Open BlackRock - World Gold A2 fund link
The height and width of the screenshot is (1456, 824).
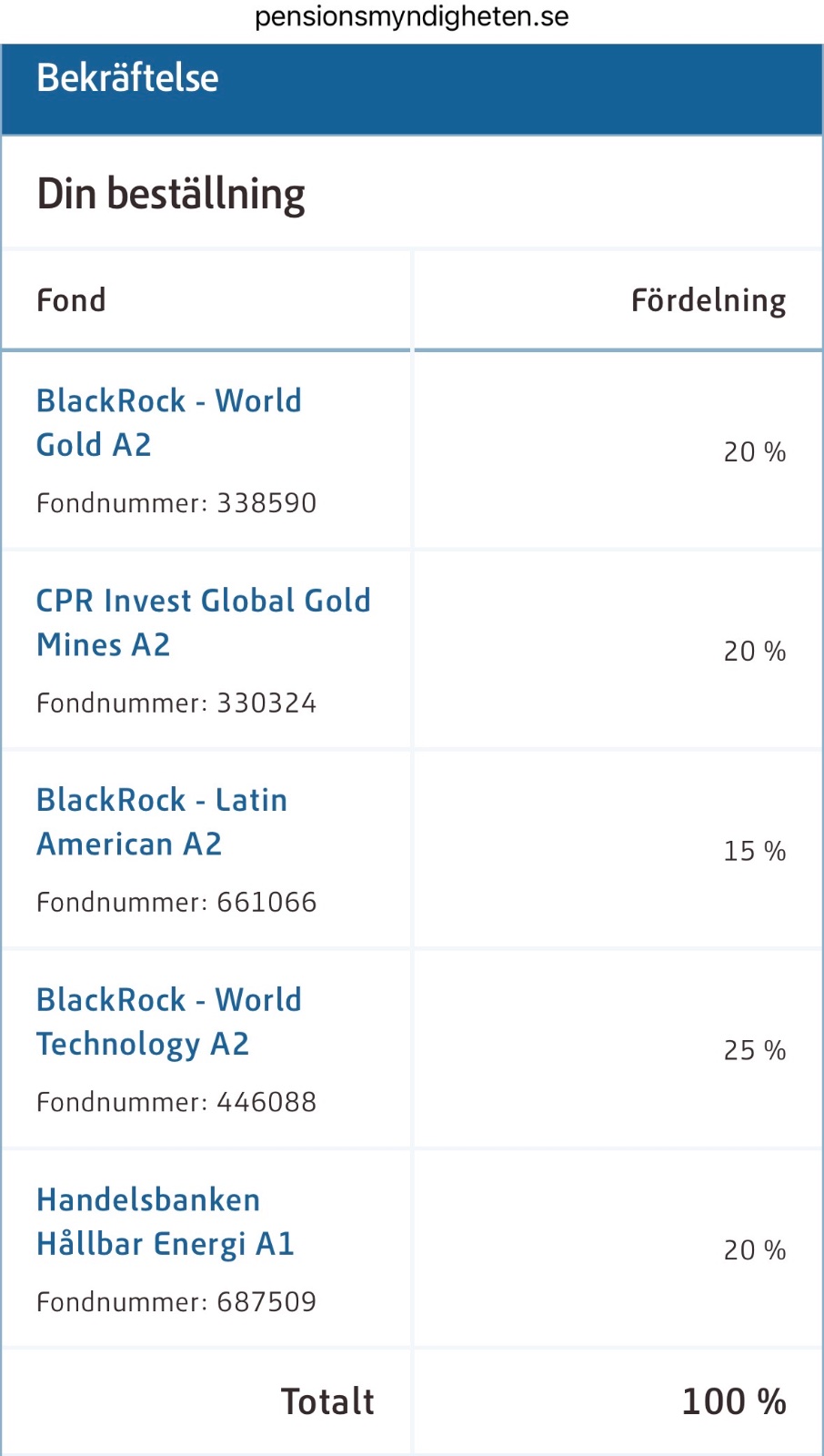(169, 422)
